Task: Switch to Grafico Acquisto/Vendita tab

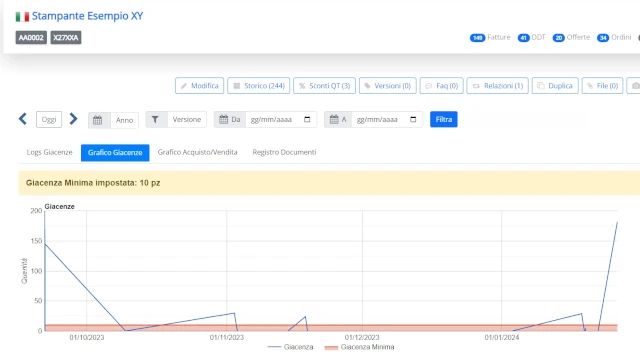Action: 198,152
